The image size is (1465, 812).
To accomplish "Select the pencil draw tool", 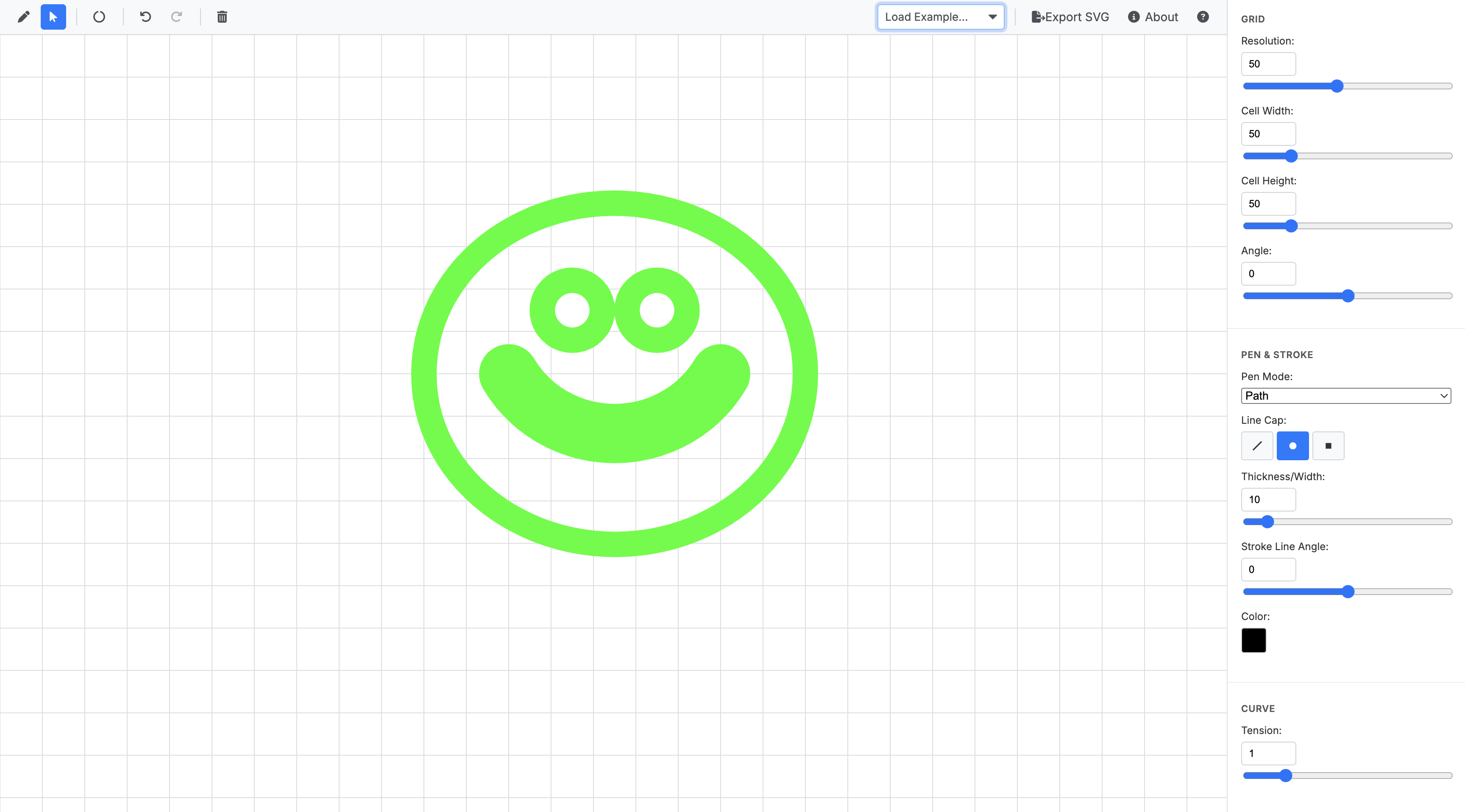I will pos(23,17).
